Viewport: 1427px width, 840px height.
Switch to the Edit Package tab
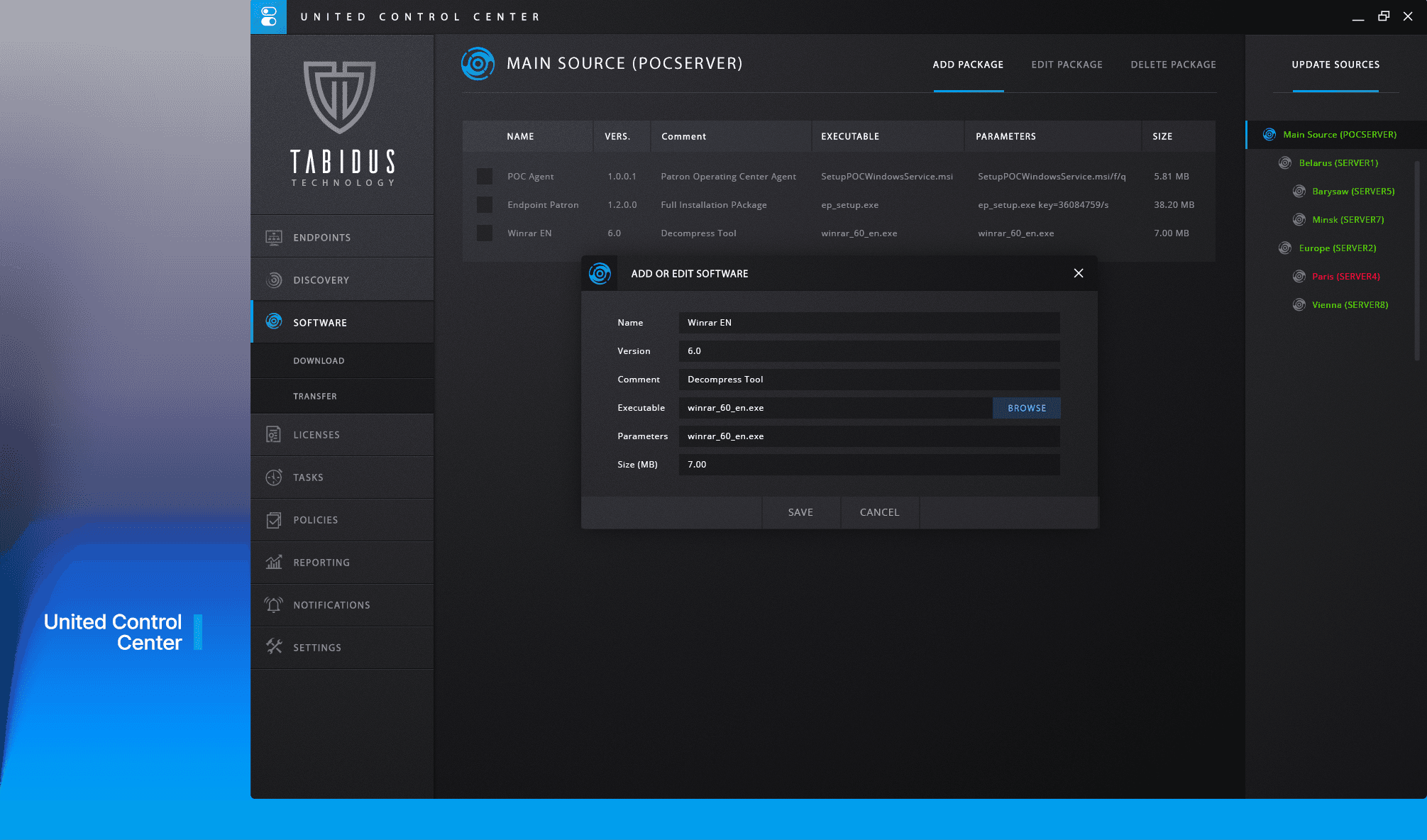[1067, 65]
